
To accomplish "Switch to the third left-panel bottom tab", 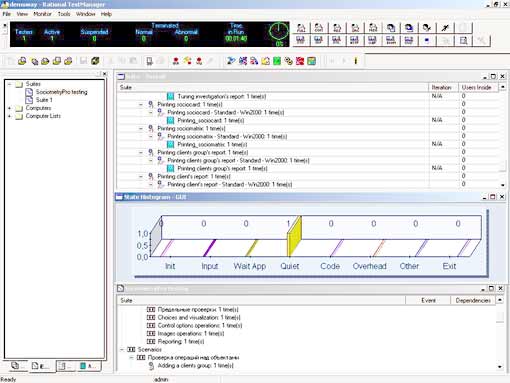I will pos(65,366).
